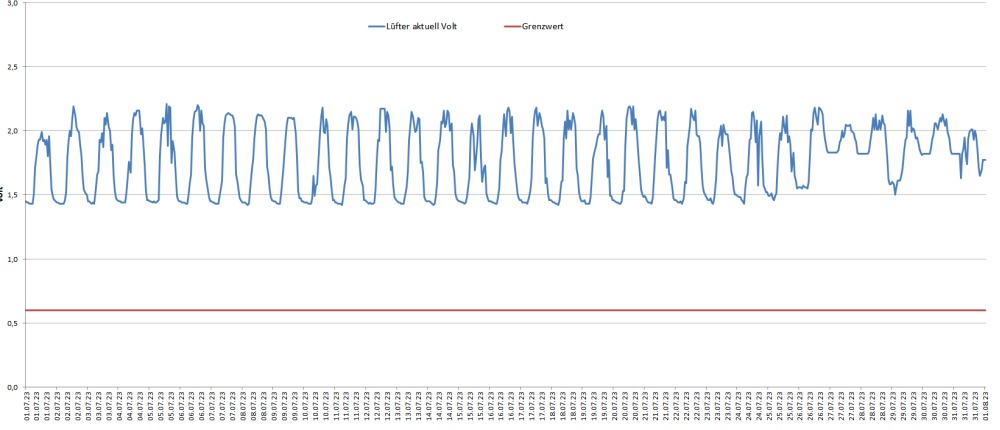Select the 'Grenzwert' legend text
Screen dimensions: 1000x430
[543, 27]
